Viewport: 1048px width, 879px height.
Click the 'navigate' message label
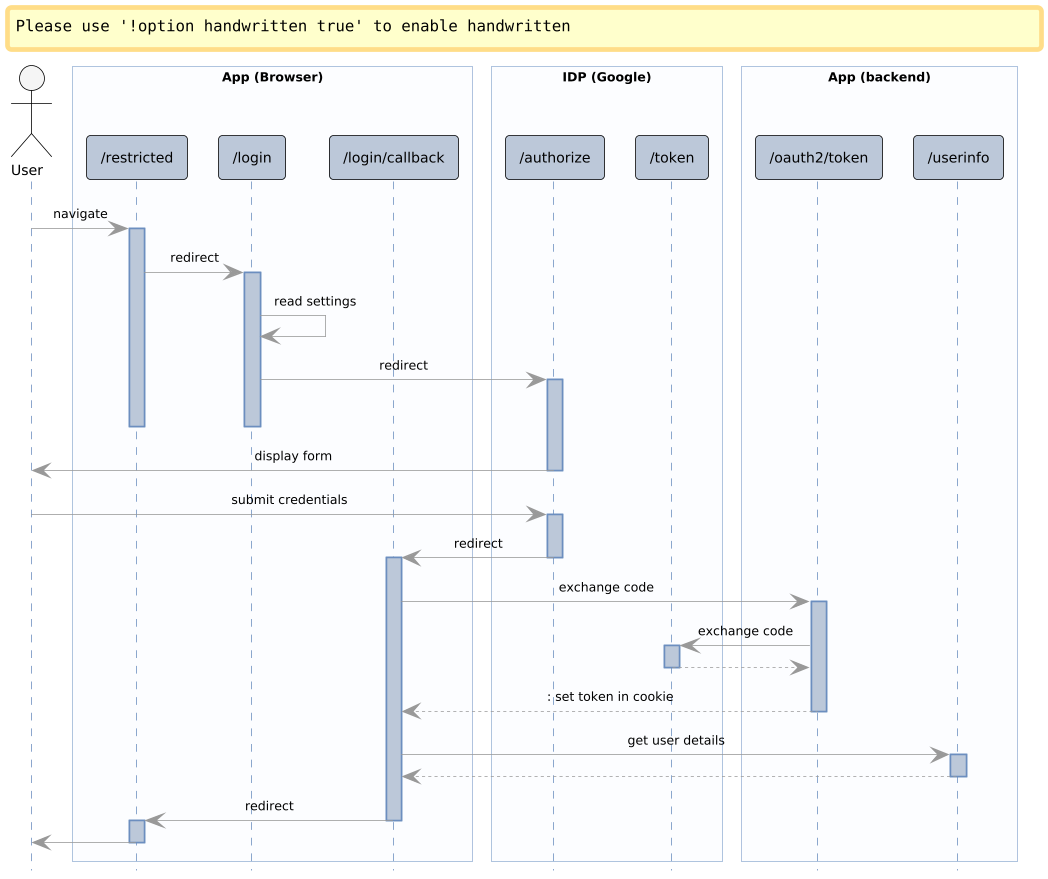pos(80,214)
